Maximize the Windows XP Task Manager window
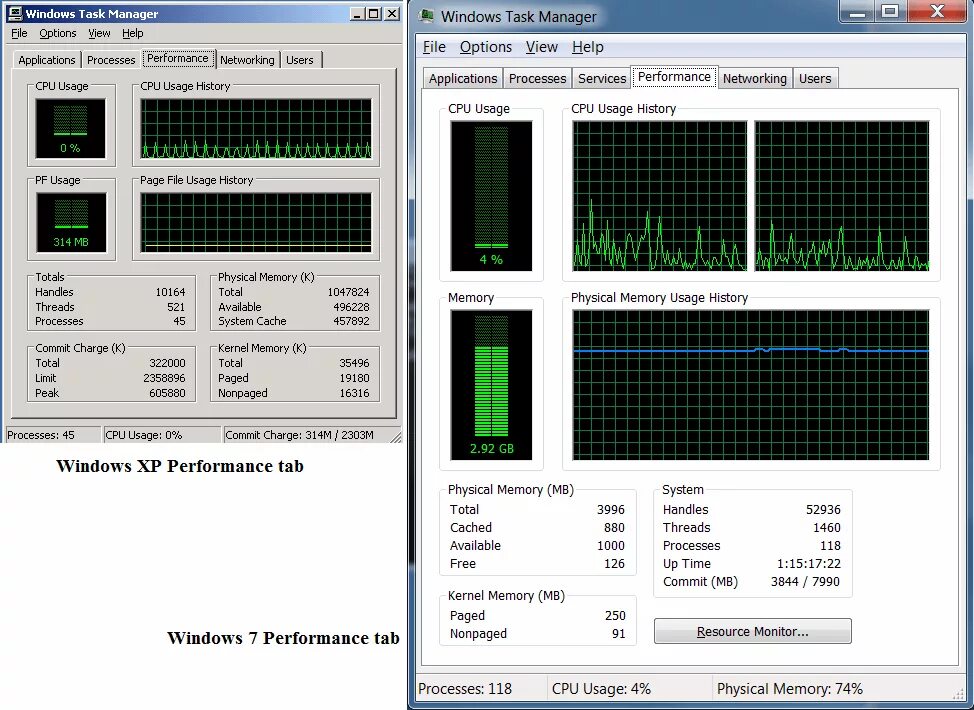Screen dimensions: 974x710 [x=374, y=13]
